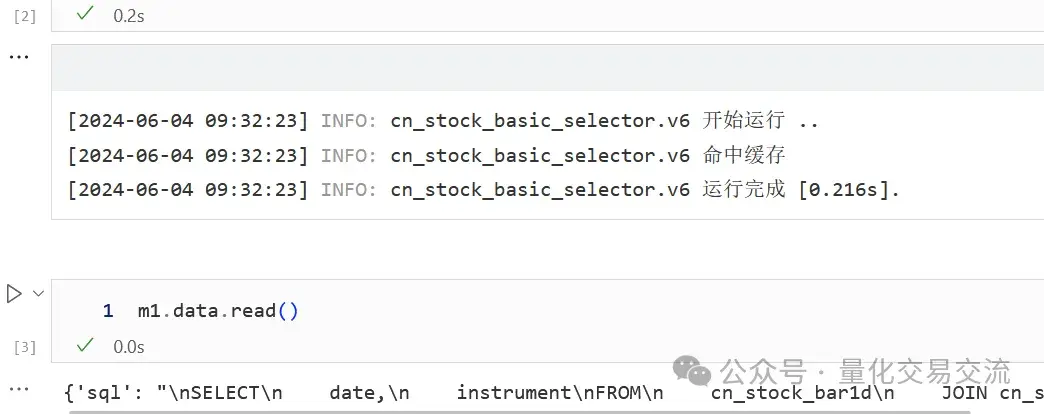This screenshot has width=1044, height=414.
Task: Run the m1.data.read() cell
Action: (x=14, y=294)
